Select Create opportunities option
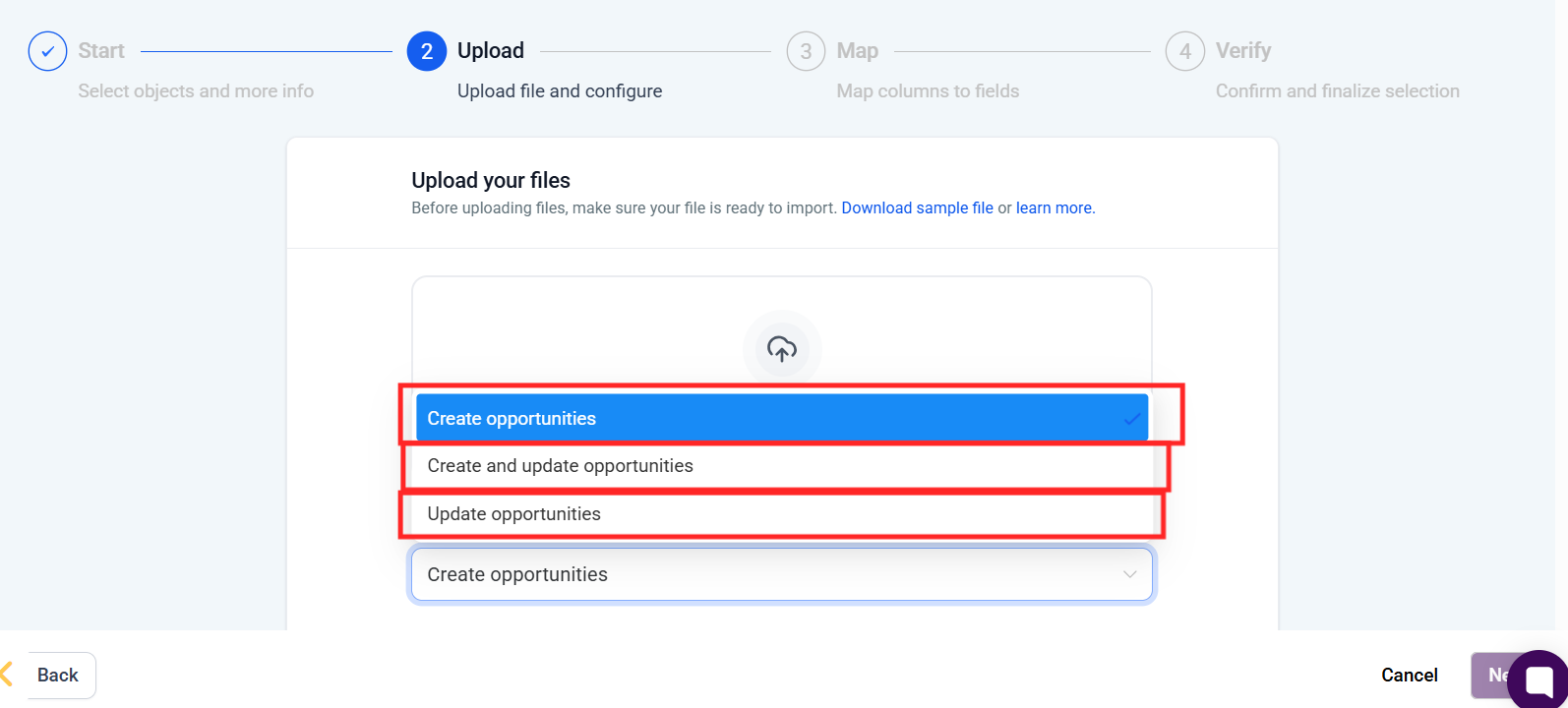Screen dimensions: 1568x708 (x=512, y=419)
